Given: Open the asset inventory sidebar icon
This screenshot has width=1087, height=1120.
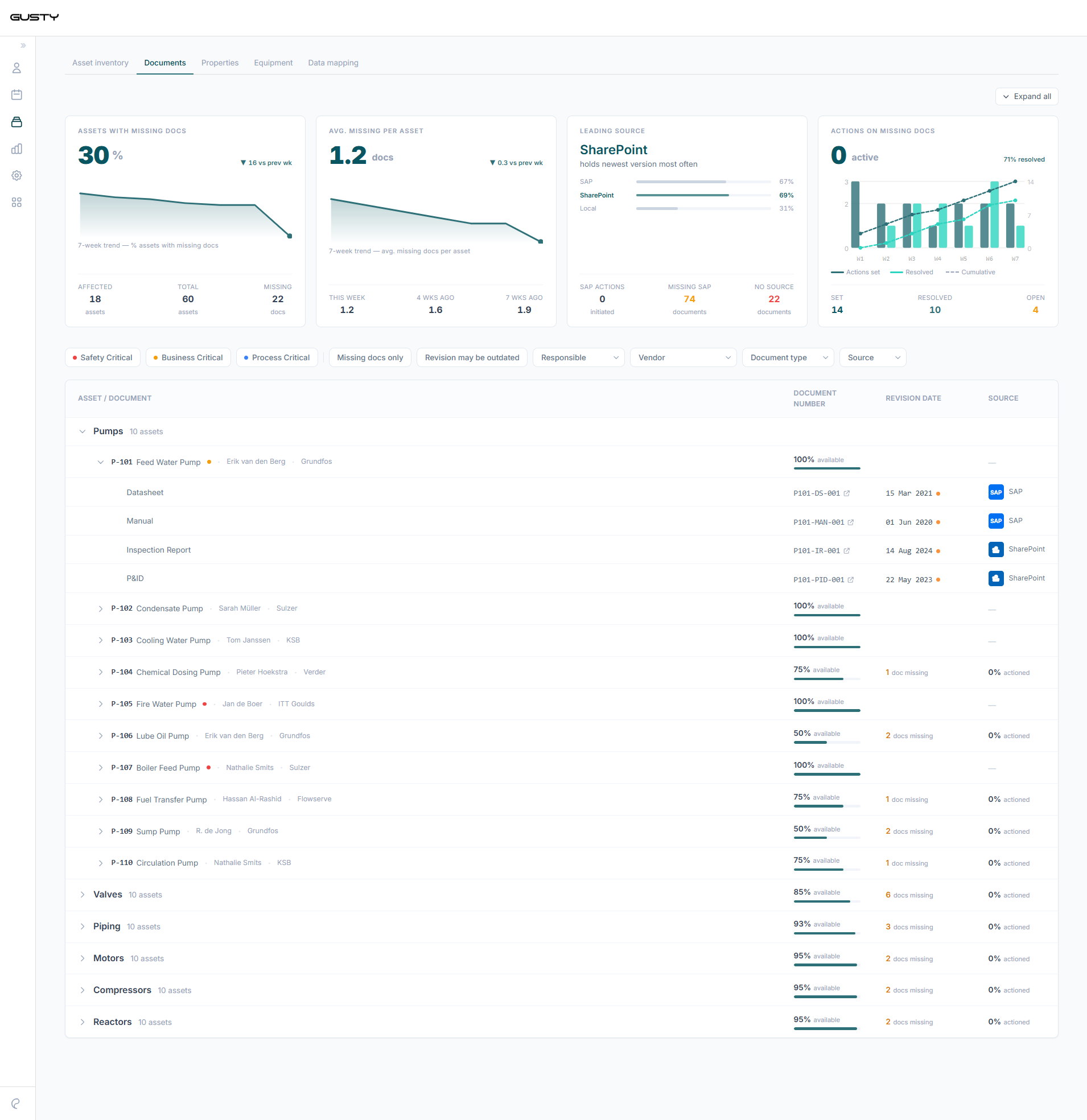Looking at the screenshot, I should (x=17, y=122).
